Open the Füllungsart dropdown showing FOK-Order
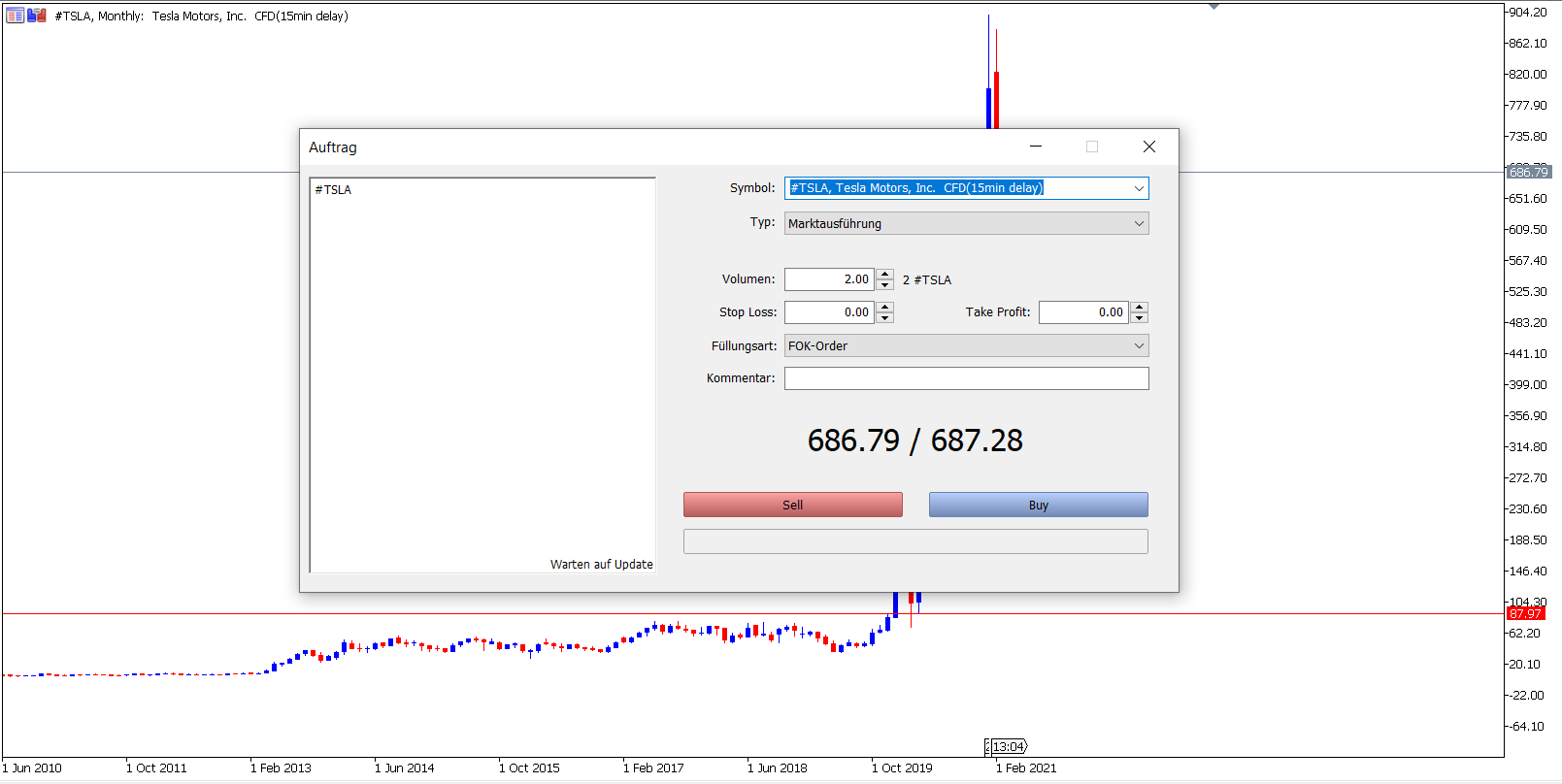Image resolution: width=1562 pixels, height=784 pixels. tap(966, 345)
